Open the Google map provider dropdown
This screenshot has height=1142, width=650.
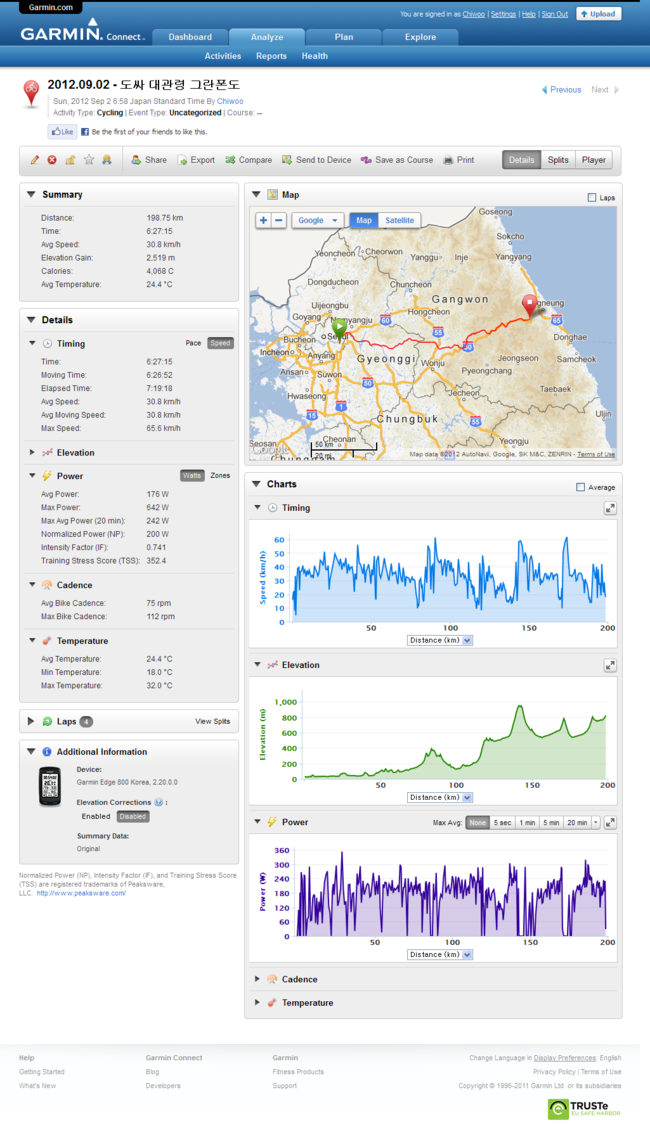318,220
